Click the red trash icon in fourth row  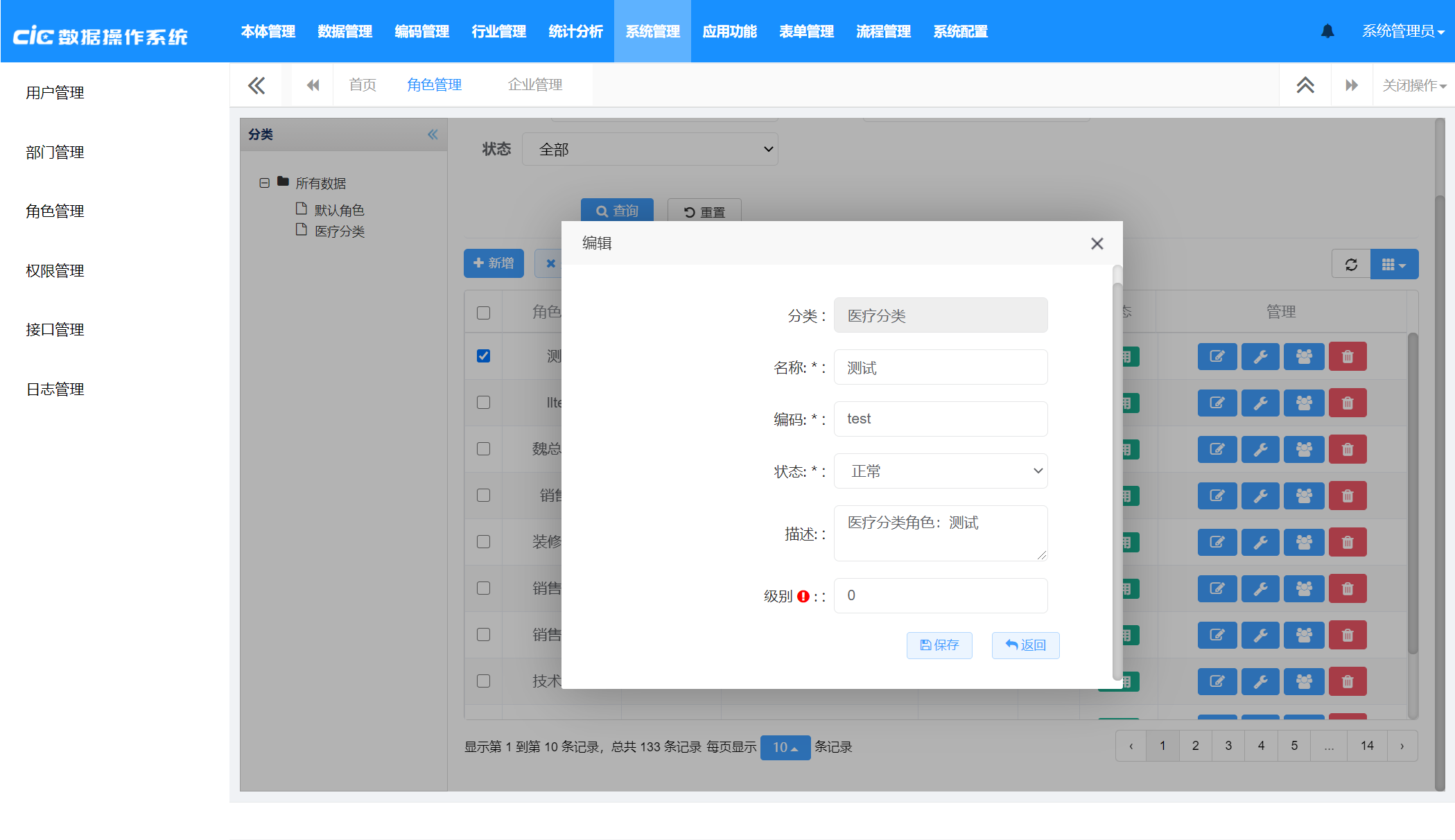(x=1347, y=496)
